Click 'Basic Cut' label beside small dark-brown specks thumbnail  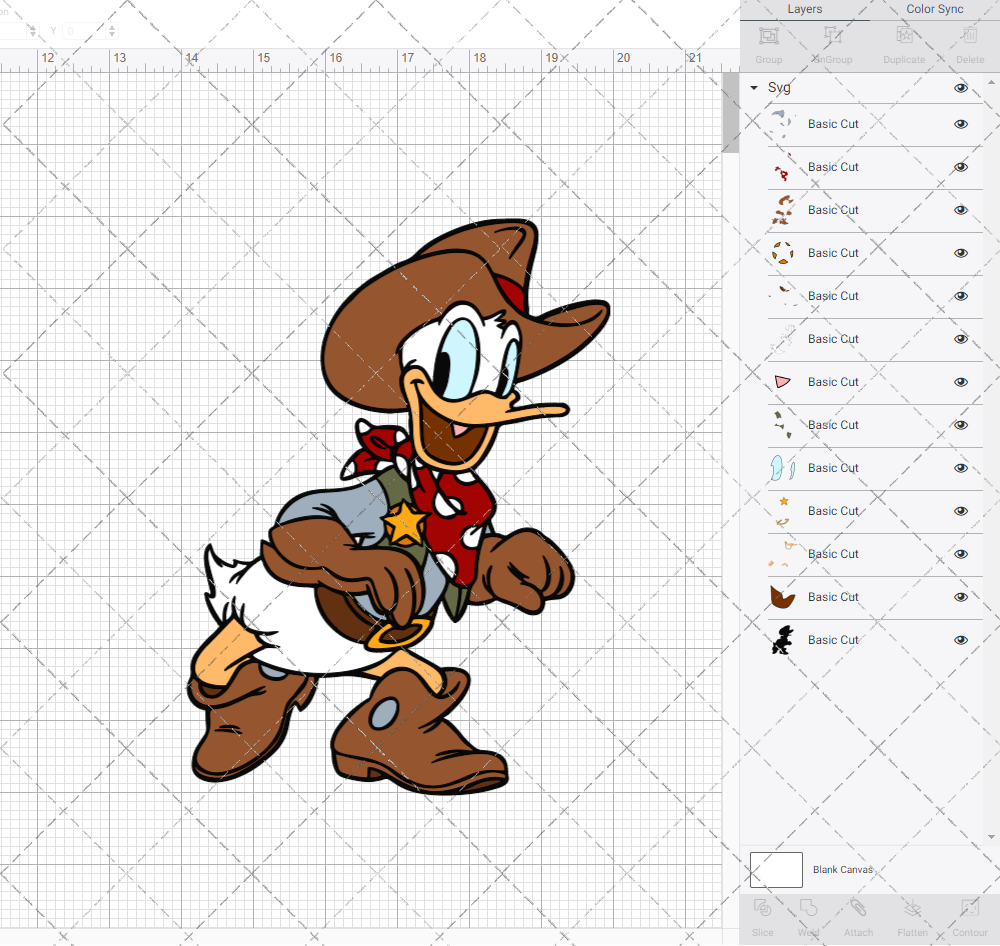tap(833, 296)
